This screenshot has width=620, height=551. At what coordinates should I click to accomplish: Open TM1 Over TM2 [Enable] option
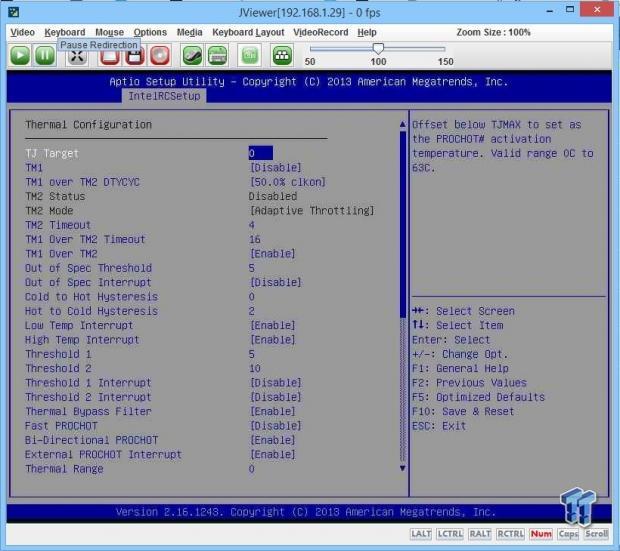pos(272,254)
